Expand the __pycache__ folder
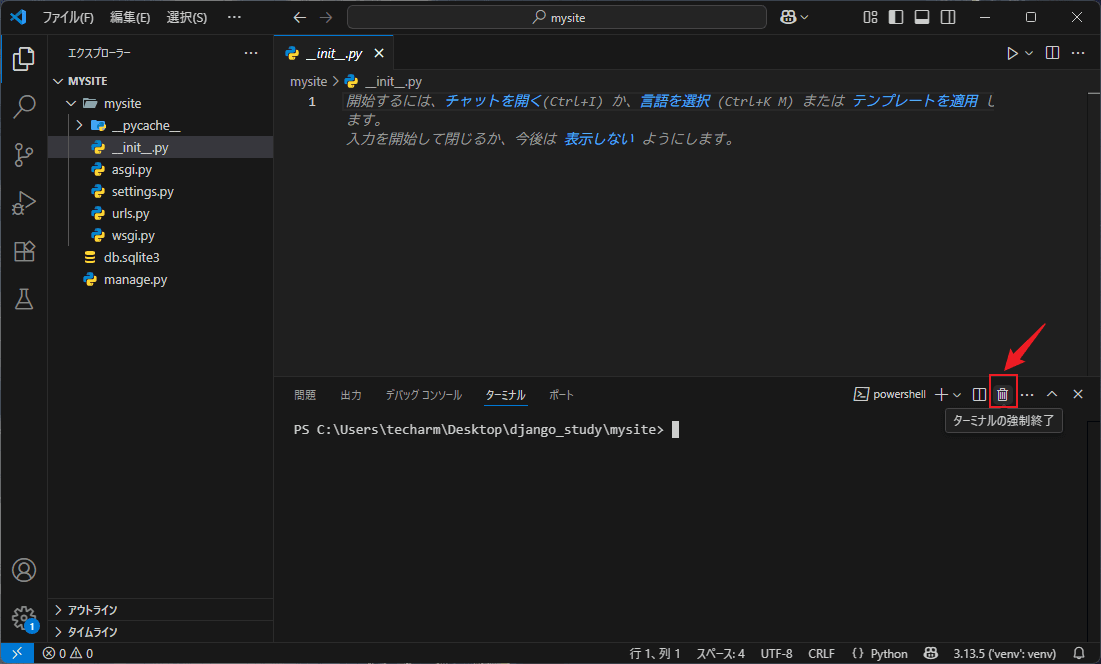 pyautogui.click(x=160, y=126)
